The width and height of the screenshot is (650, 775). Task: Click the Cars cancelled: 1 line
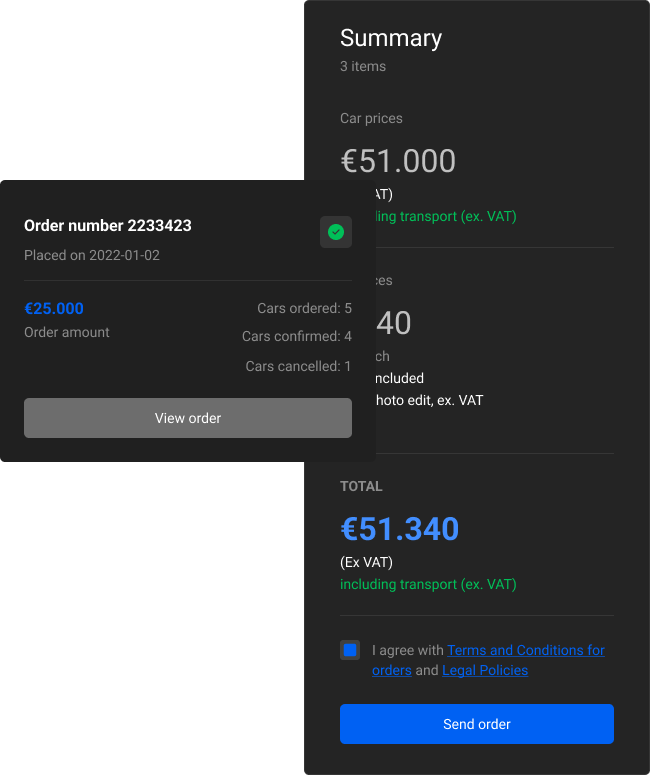pyautogui.click(x=298, y=366)
